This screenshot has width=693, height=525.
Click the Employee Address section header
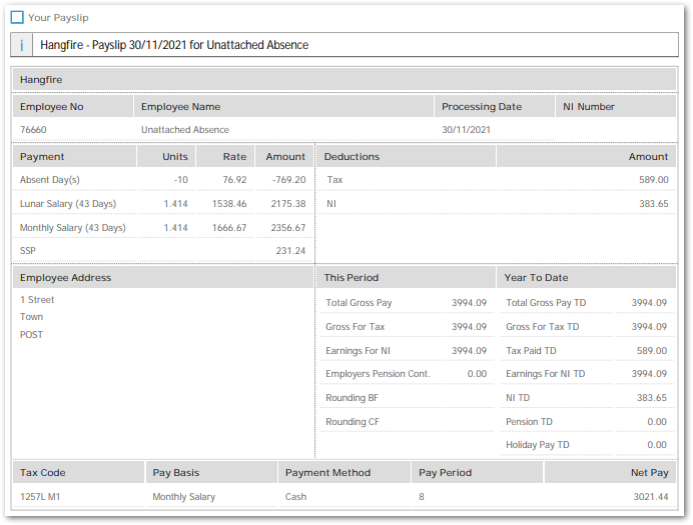[66, 278]
